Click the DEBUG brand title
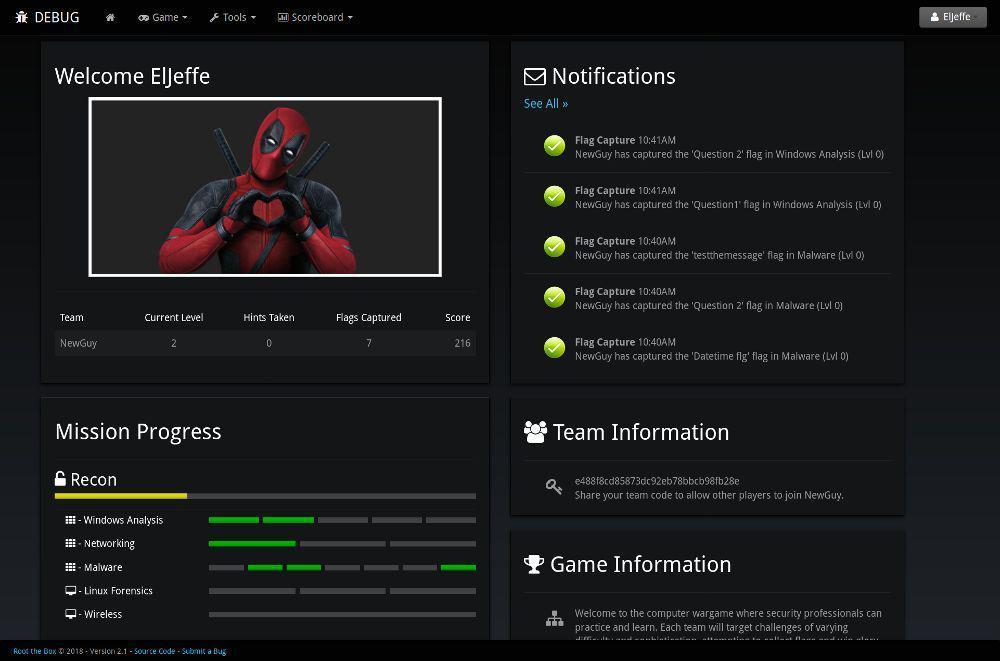Image resolution: width=1000 pixels, height=661 pixels. click(57, 17)
